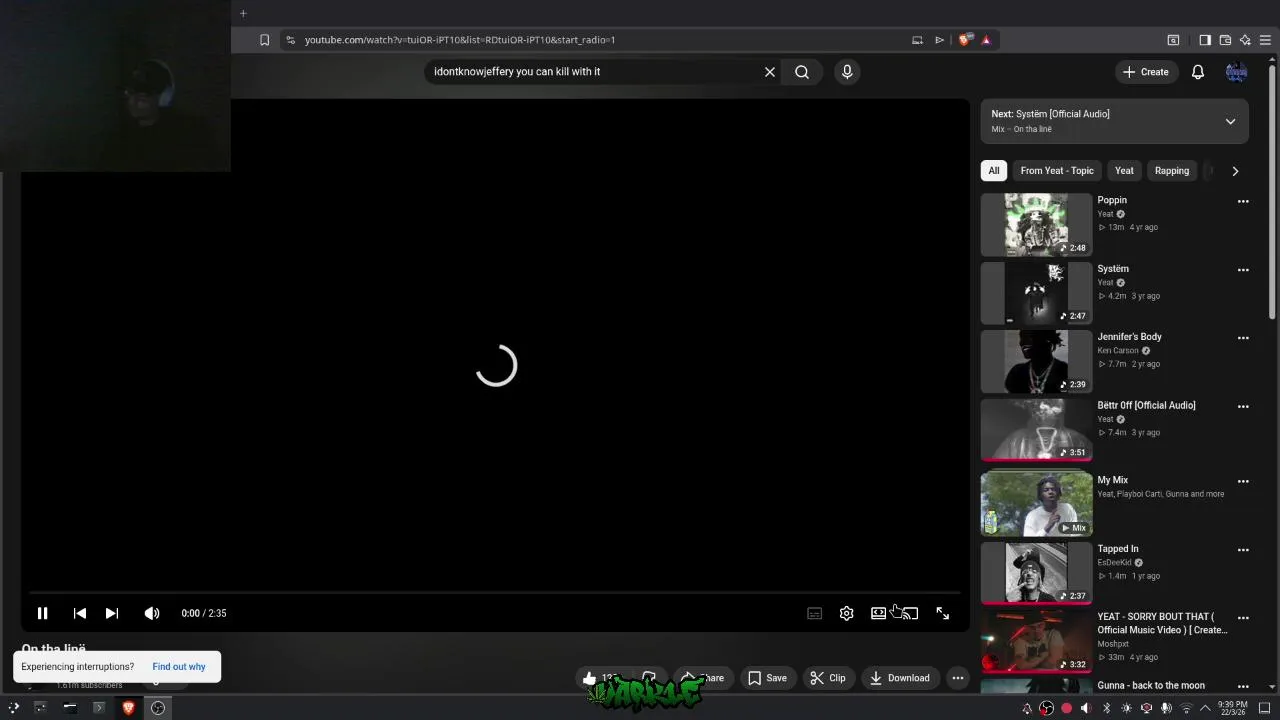Search with your voice microphone
1280x720 pixels.
click(847, 72)
